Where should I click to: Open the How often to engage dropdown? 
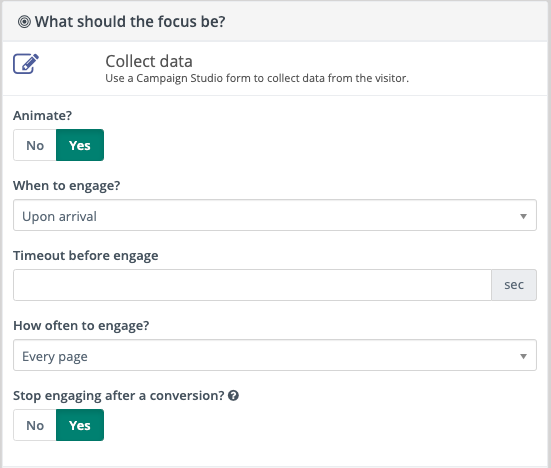[275, 355]
